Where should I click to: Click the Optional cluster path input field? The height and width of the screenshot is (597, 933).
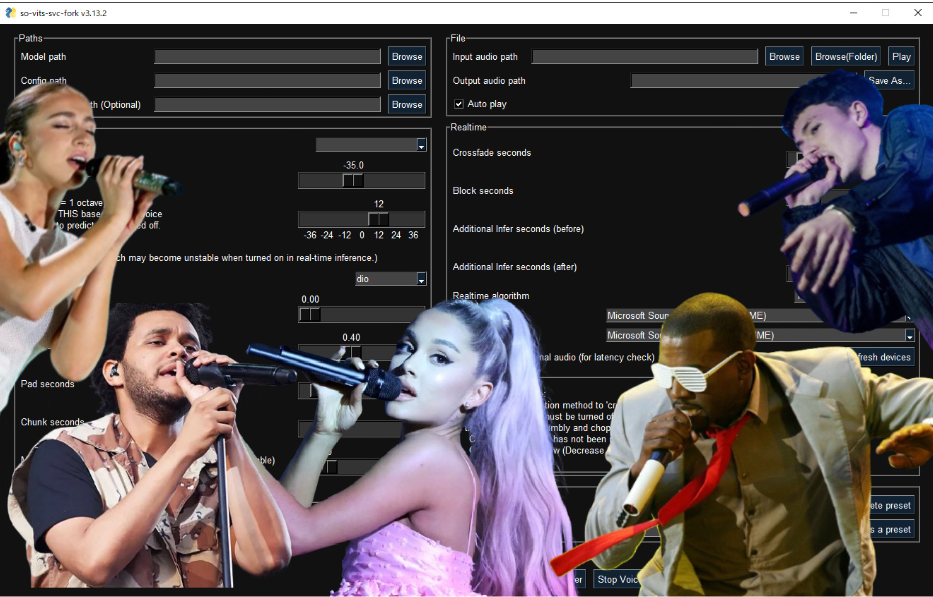pos(267,104)
